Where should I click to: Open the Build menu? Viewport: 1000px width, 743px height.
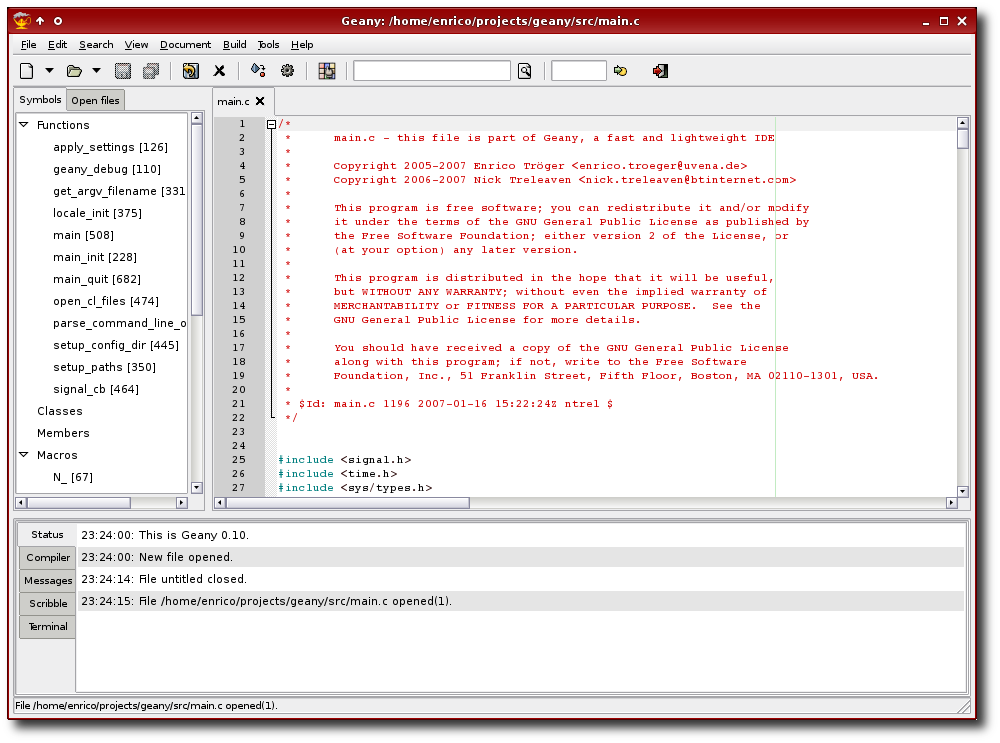[235, 45]
